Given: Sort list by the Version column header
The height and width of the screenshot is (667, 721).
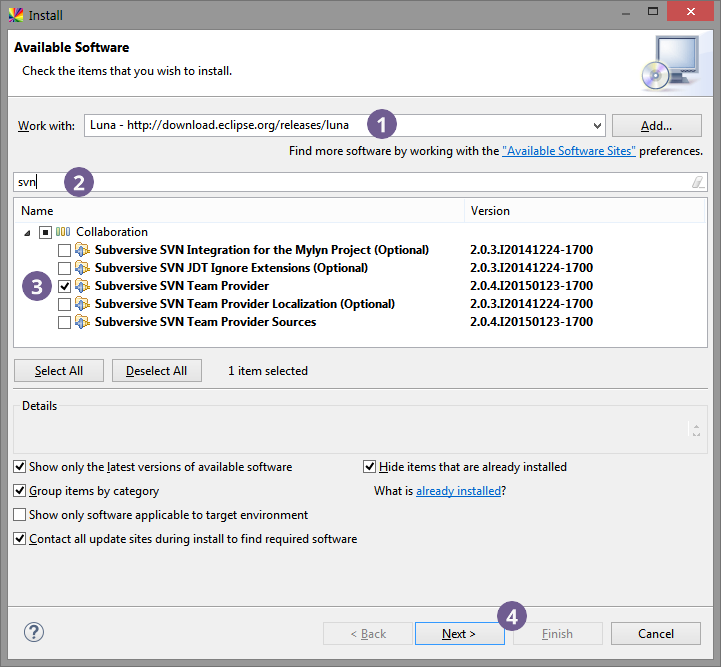Looking at the screenshot, I should [585, 211].
